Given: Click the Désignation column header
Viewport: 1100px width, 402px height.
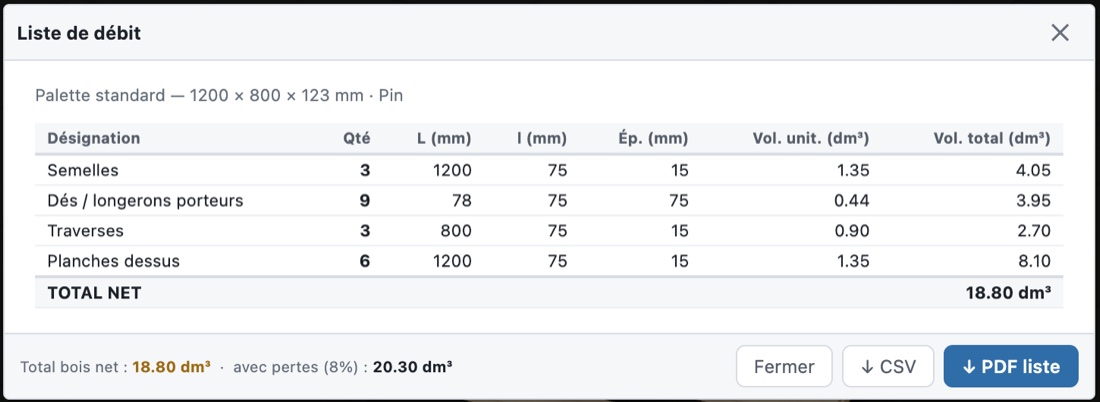Looking at the screenshot, I should 93,138.
